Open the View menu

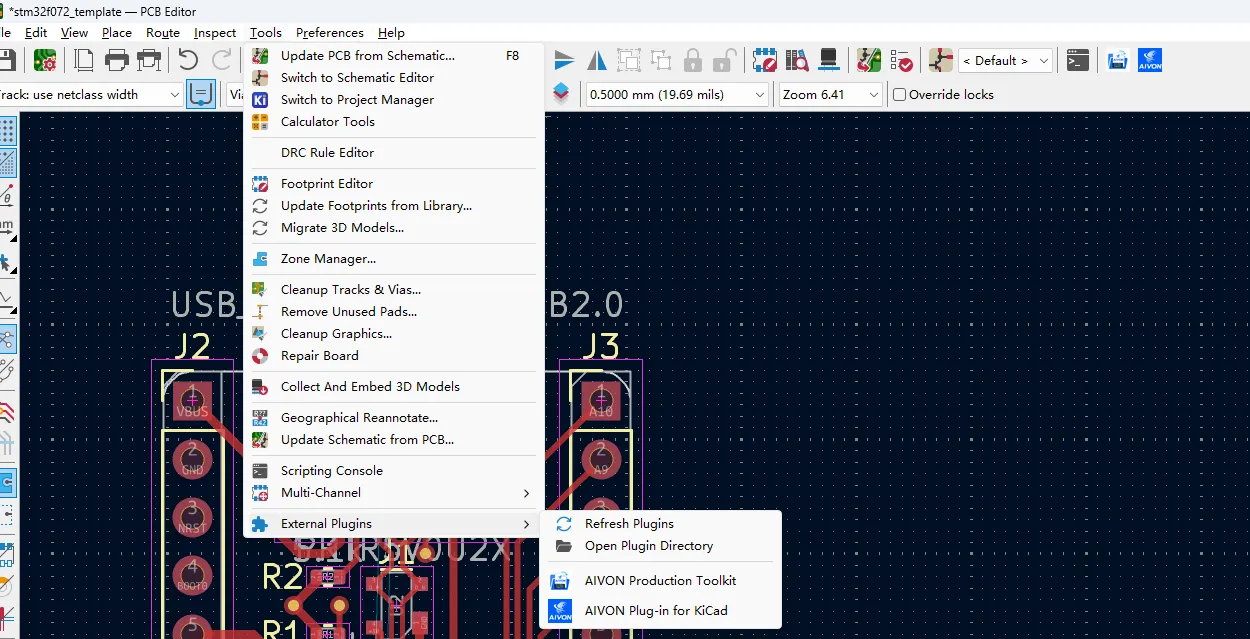[74, 32]
